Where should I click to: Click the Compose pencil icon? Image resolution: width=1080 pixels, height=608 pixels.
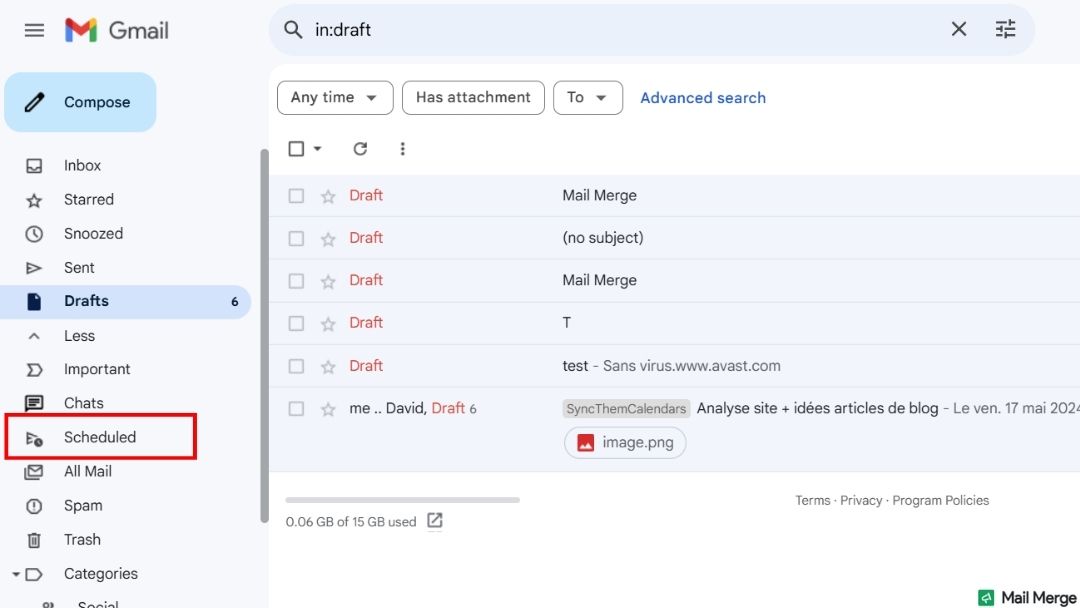click(x=34, y=102)
